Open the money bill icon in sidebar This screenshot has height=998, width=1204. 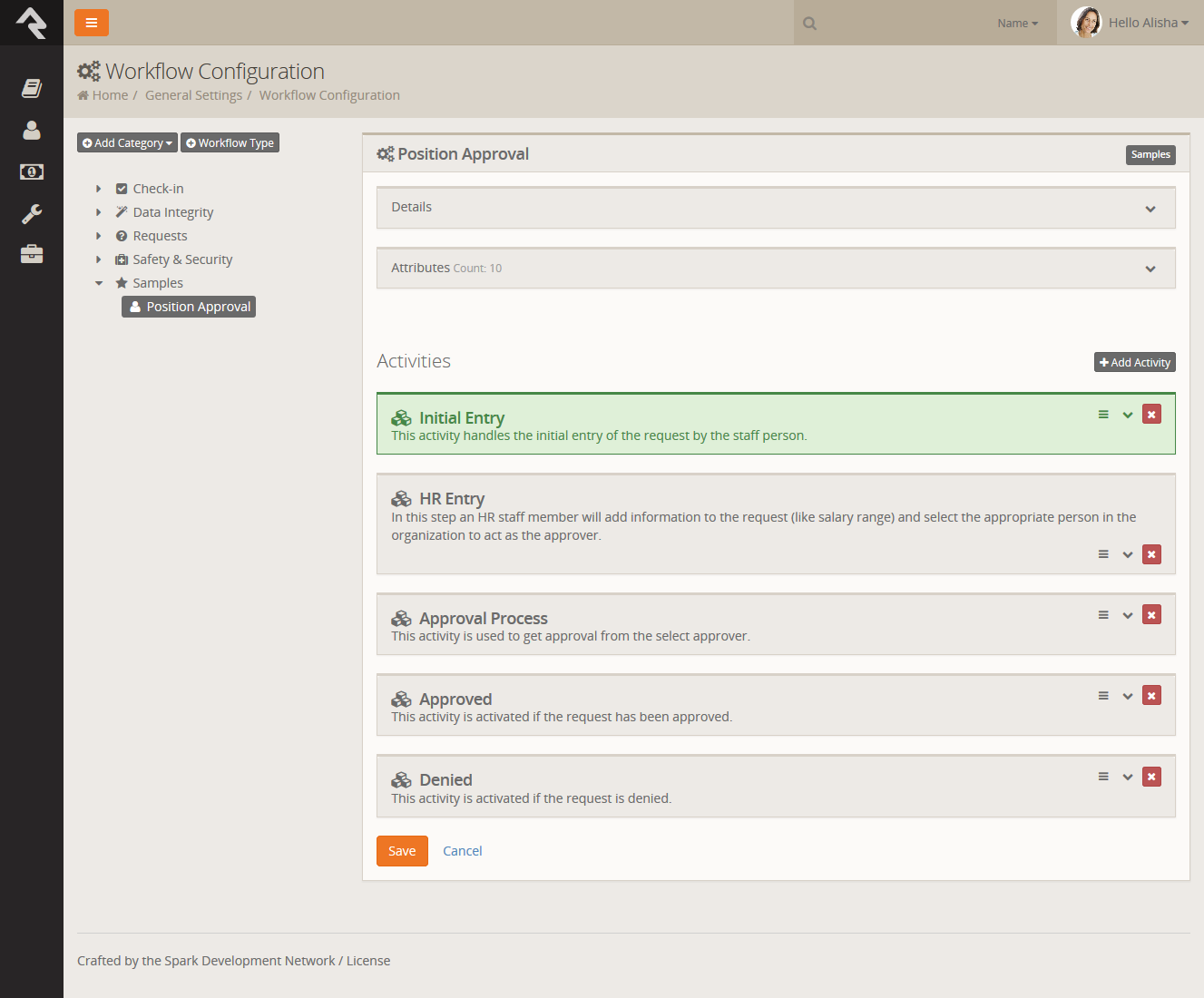(32, 171)
